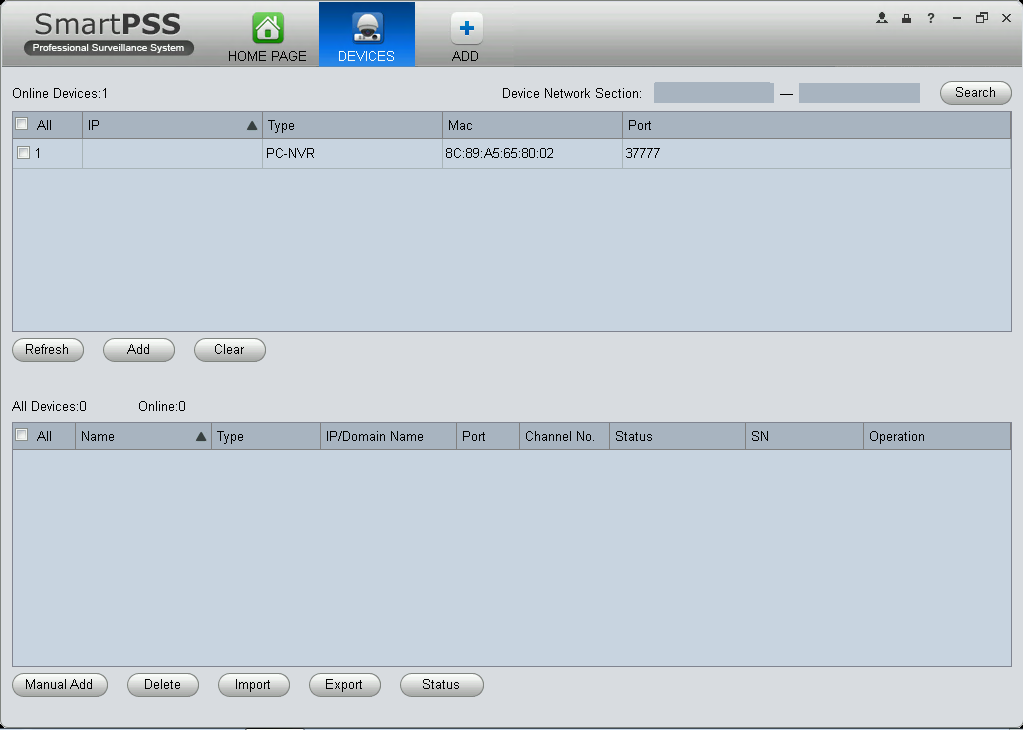Check the box for device row 1
1023x730 pixels.
(x=22, y=153)
